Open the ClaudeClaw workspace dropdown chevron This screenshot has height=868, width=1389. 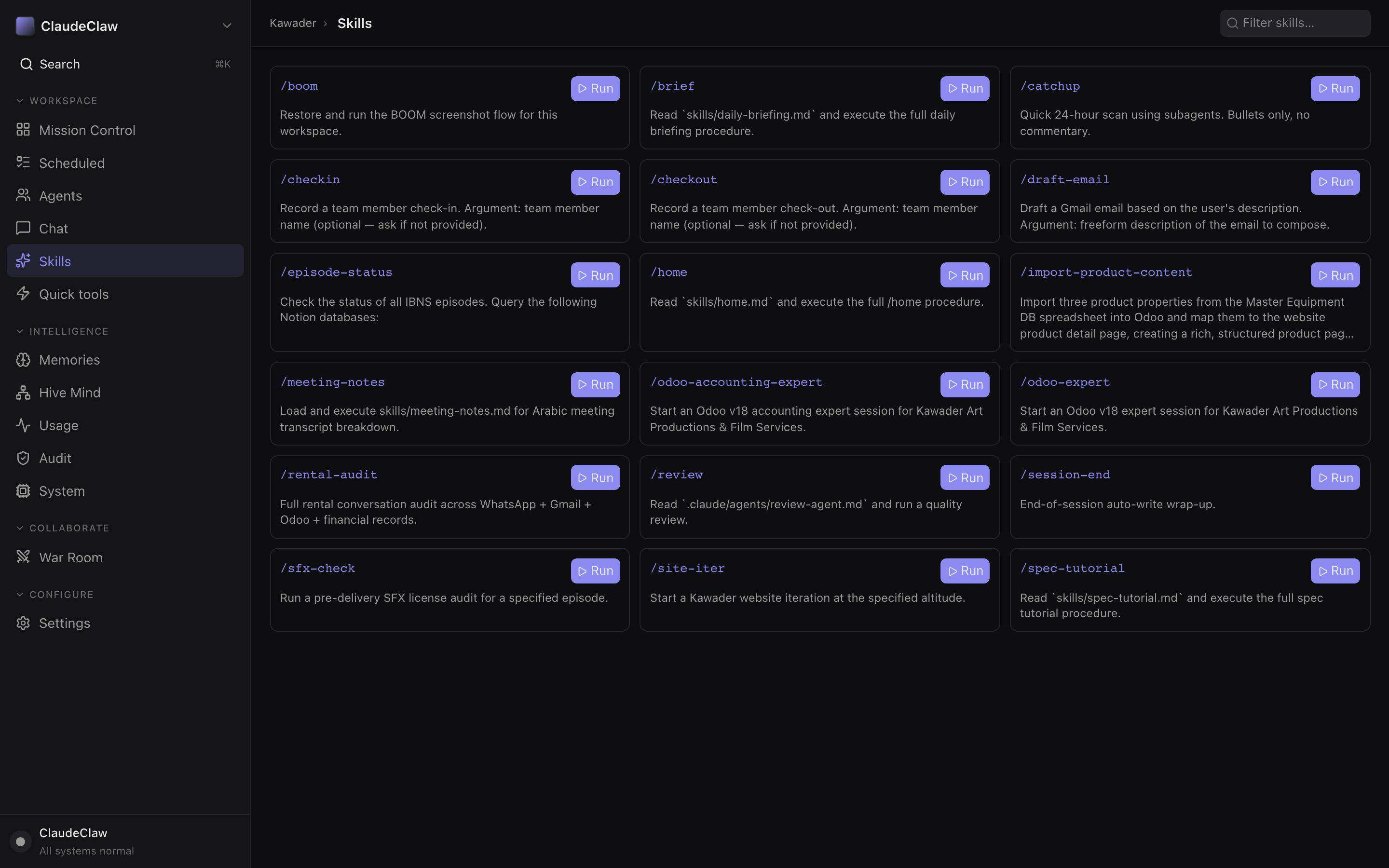227,26
